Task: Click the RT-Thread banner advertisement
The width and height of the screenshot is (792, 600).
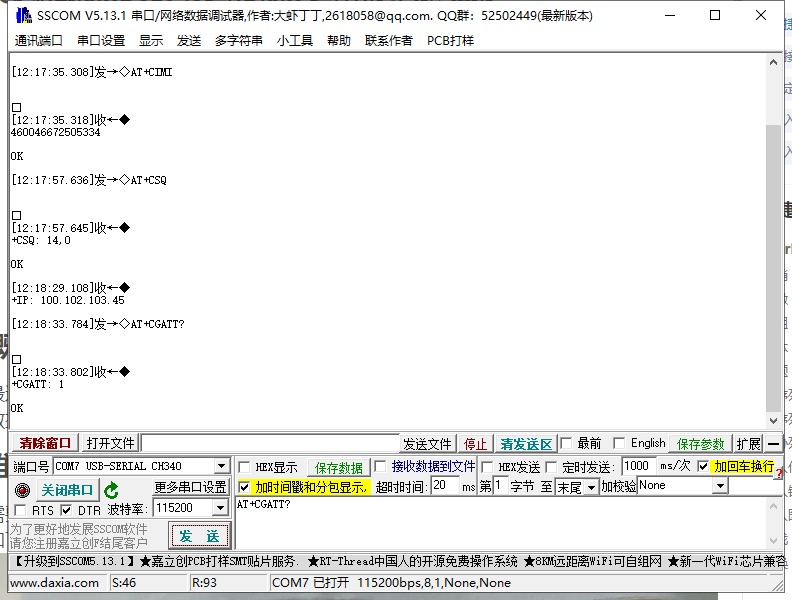Action: [412, 561]
